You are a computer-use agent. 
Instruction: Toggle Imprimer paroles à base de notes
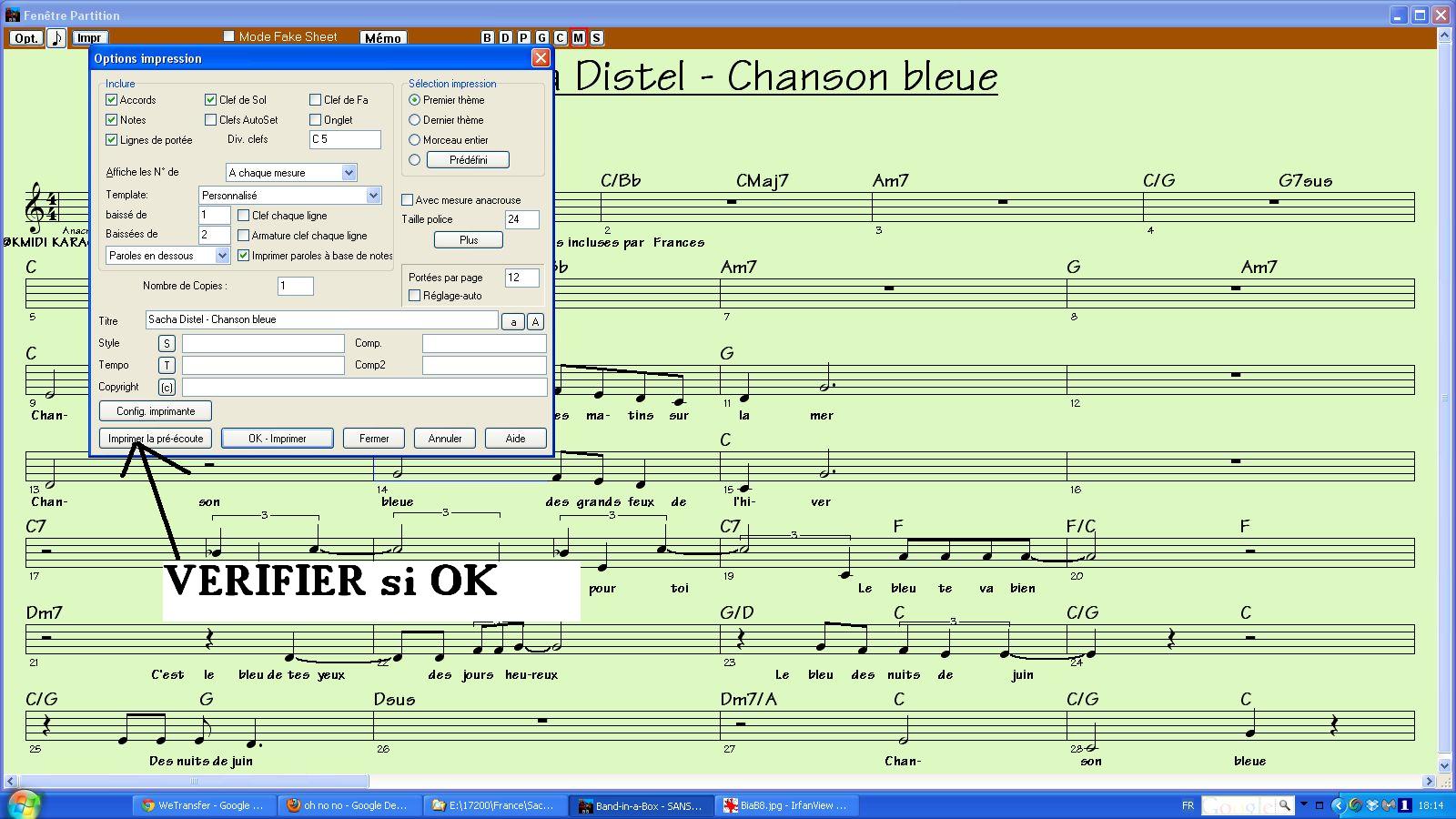pyautogui.click(x=243, y=256)
